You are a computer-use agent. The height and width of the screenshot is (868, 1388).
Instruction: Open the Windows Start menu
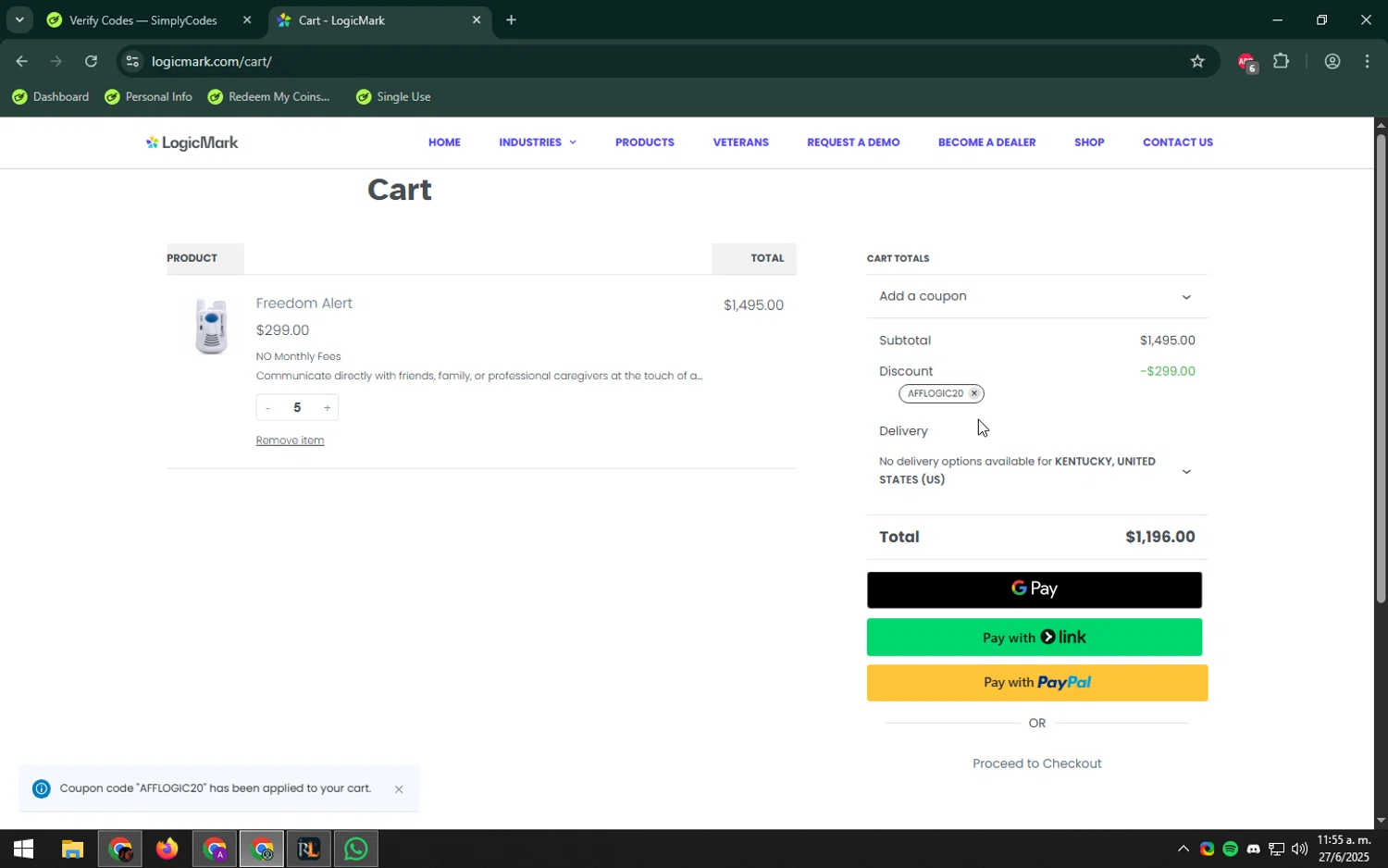pos(23,849)
